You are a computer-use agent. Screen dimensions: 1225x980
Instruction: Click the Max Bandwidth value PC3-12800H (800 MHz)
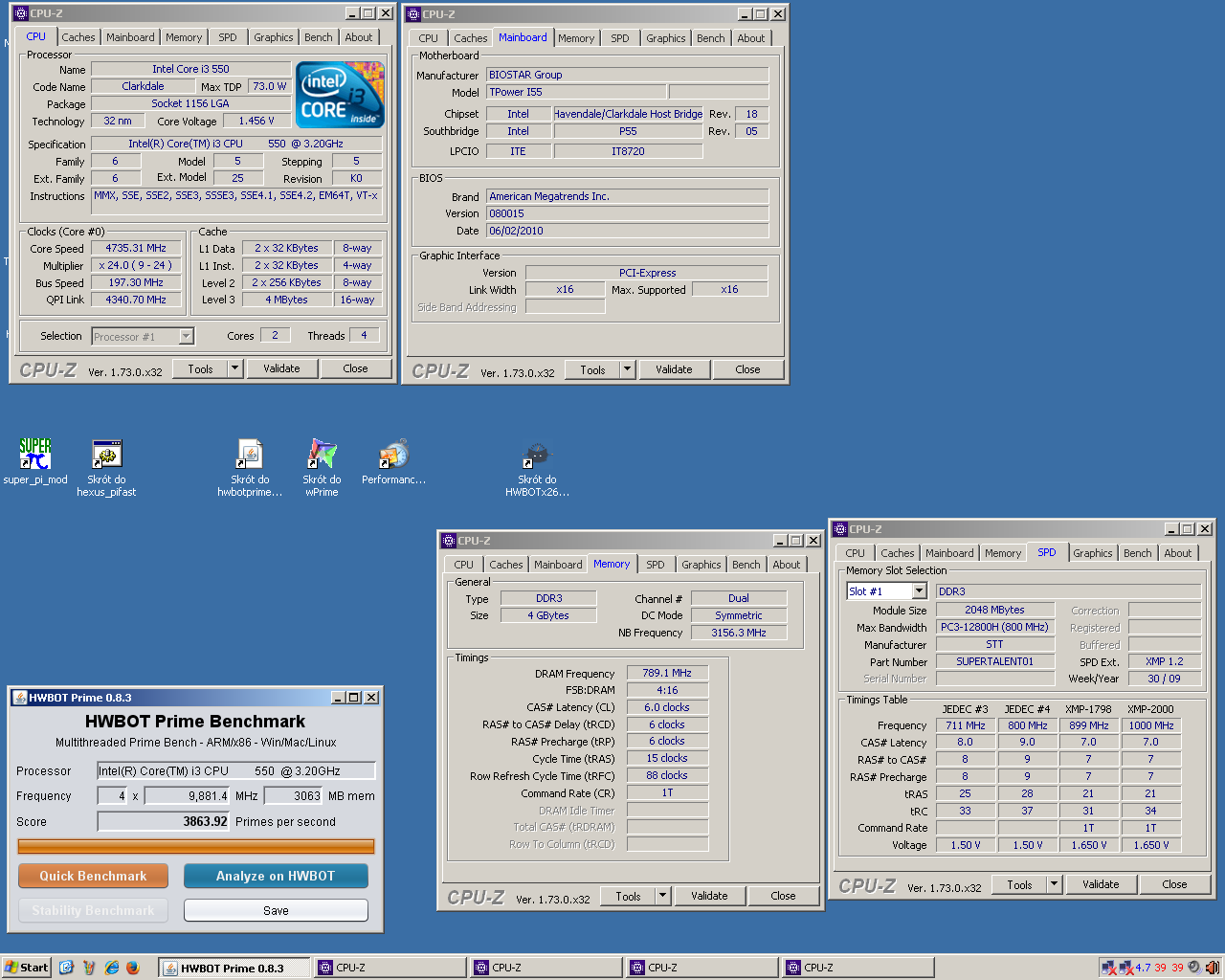(995, 627)
